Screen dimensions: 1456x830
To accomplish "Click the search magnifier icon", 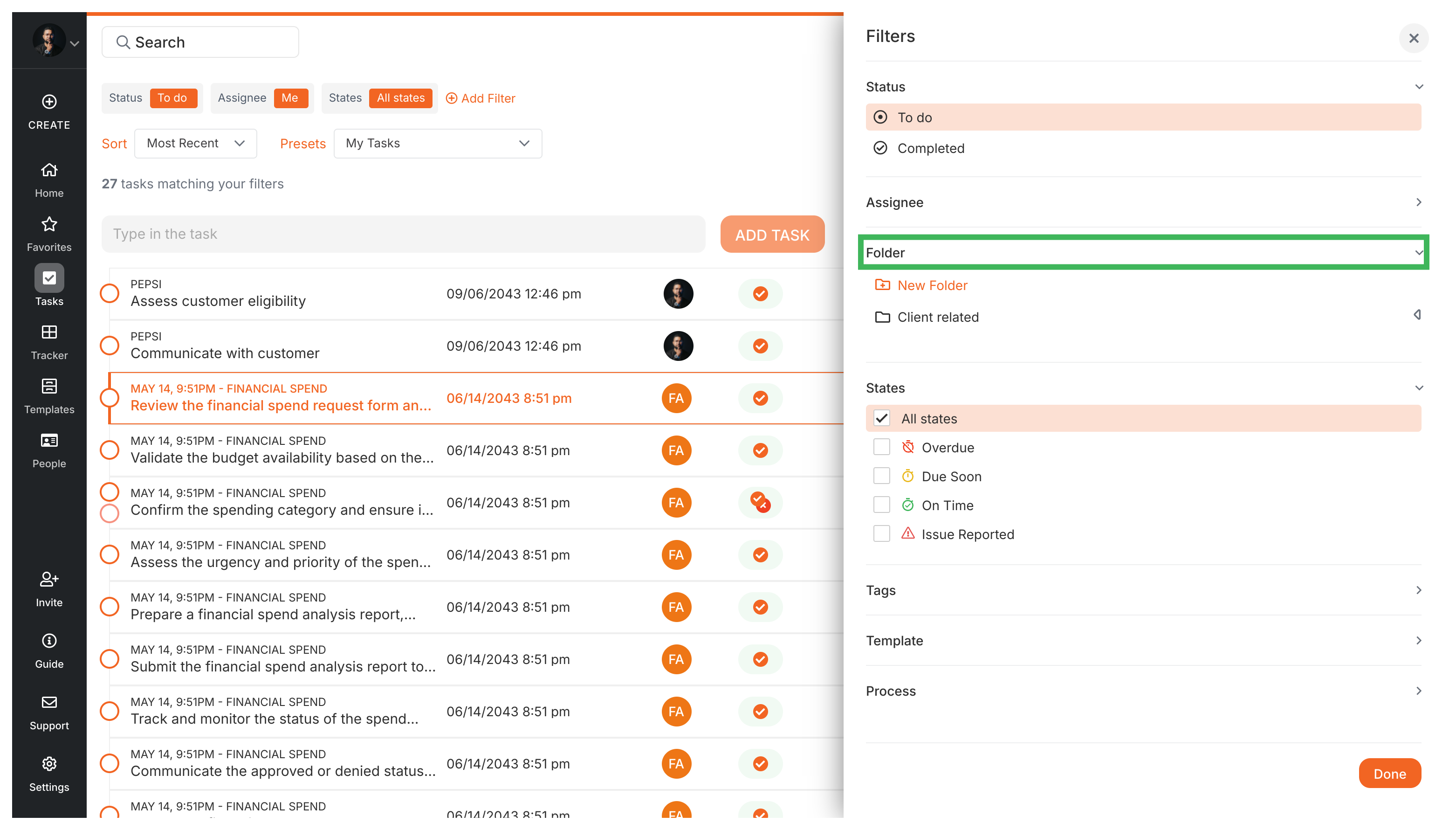I will click(123, 42).
